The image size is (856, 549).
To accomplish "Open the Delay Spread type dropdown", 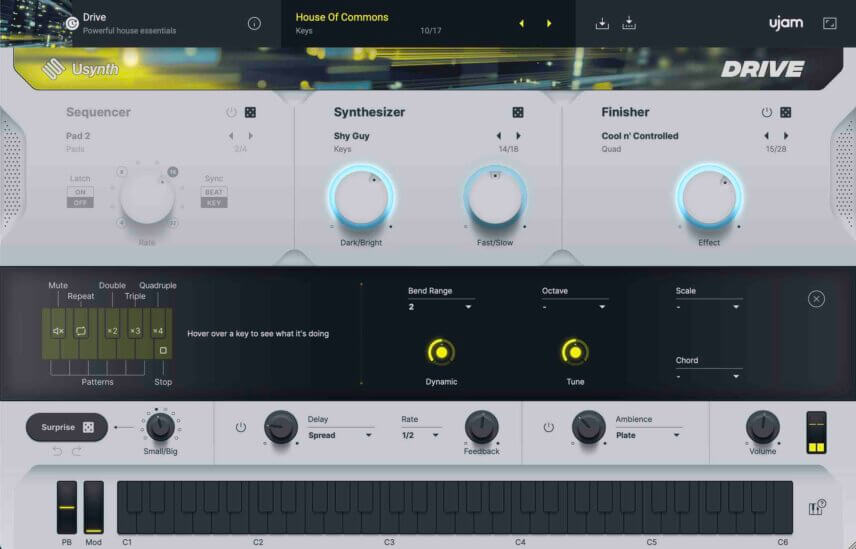I will click(x=341, y=435).
